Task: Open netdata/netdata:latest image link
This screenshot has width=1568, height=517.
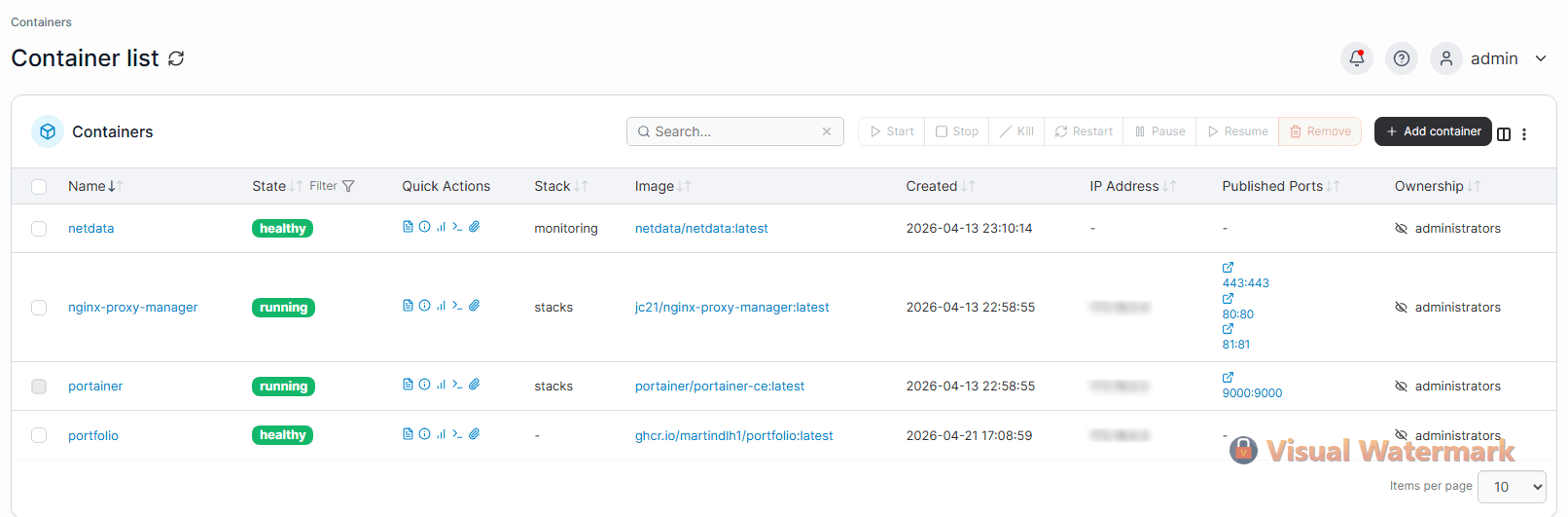Action: 701,229
